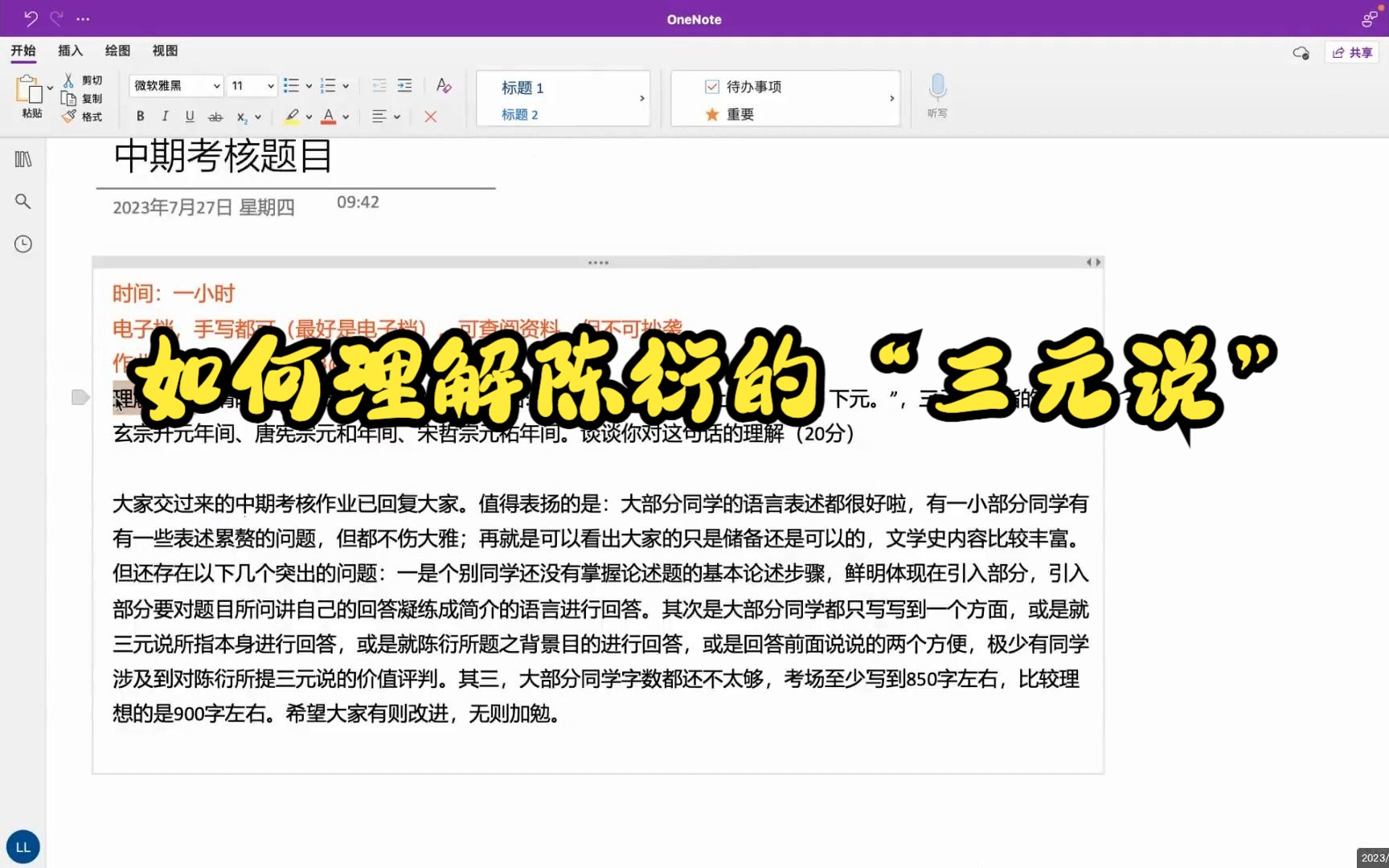Apply the 重要 star tag
The image size is (1389, 868).
pyautogui.click(x=729, y=115)
